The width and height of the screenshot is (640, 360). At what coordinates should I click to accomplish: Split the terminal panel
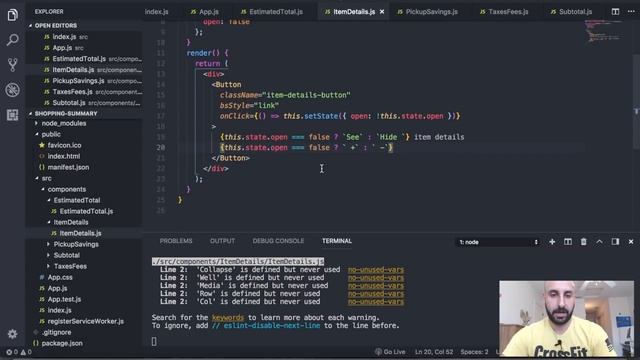pyautogui.click(x=568, y=242)
